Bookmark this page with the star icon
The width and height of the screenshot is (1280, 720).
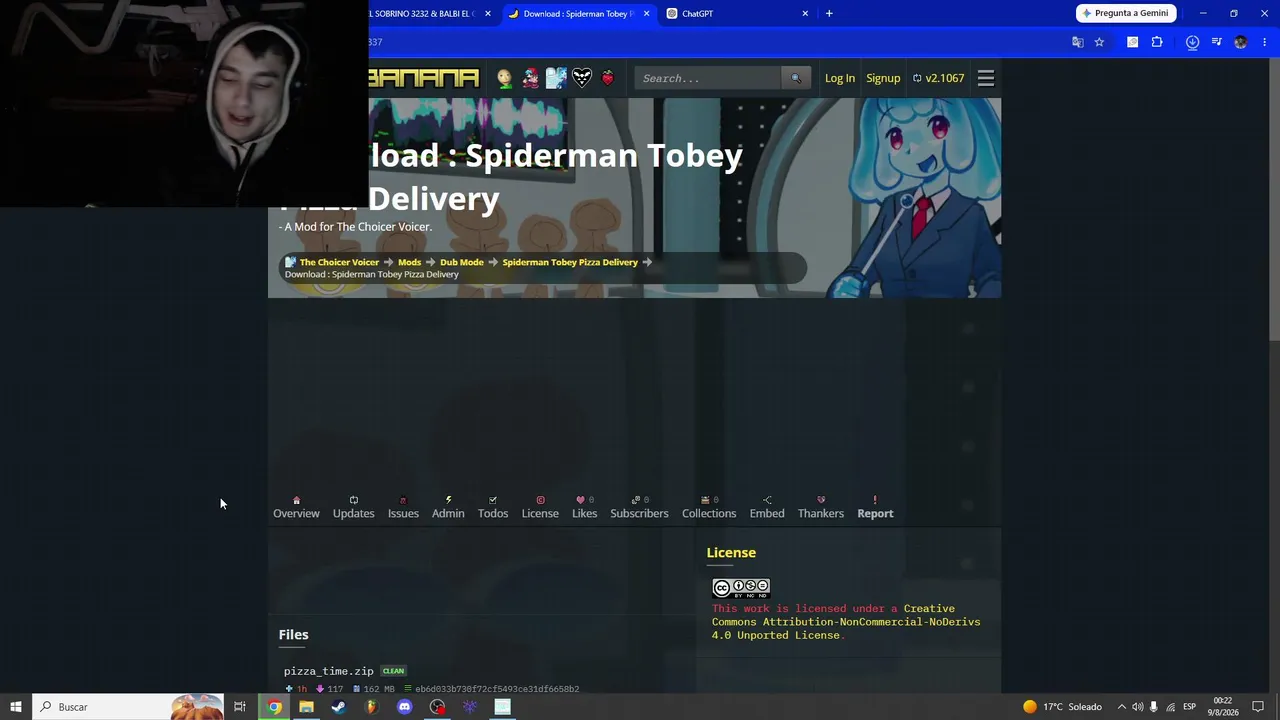click(1099, 42)
